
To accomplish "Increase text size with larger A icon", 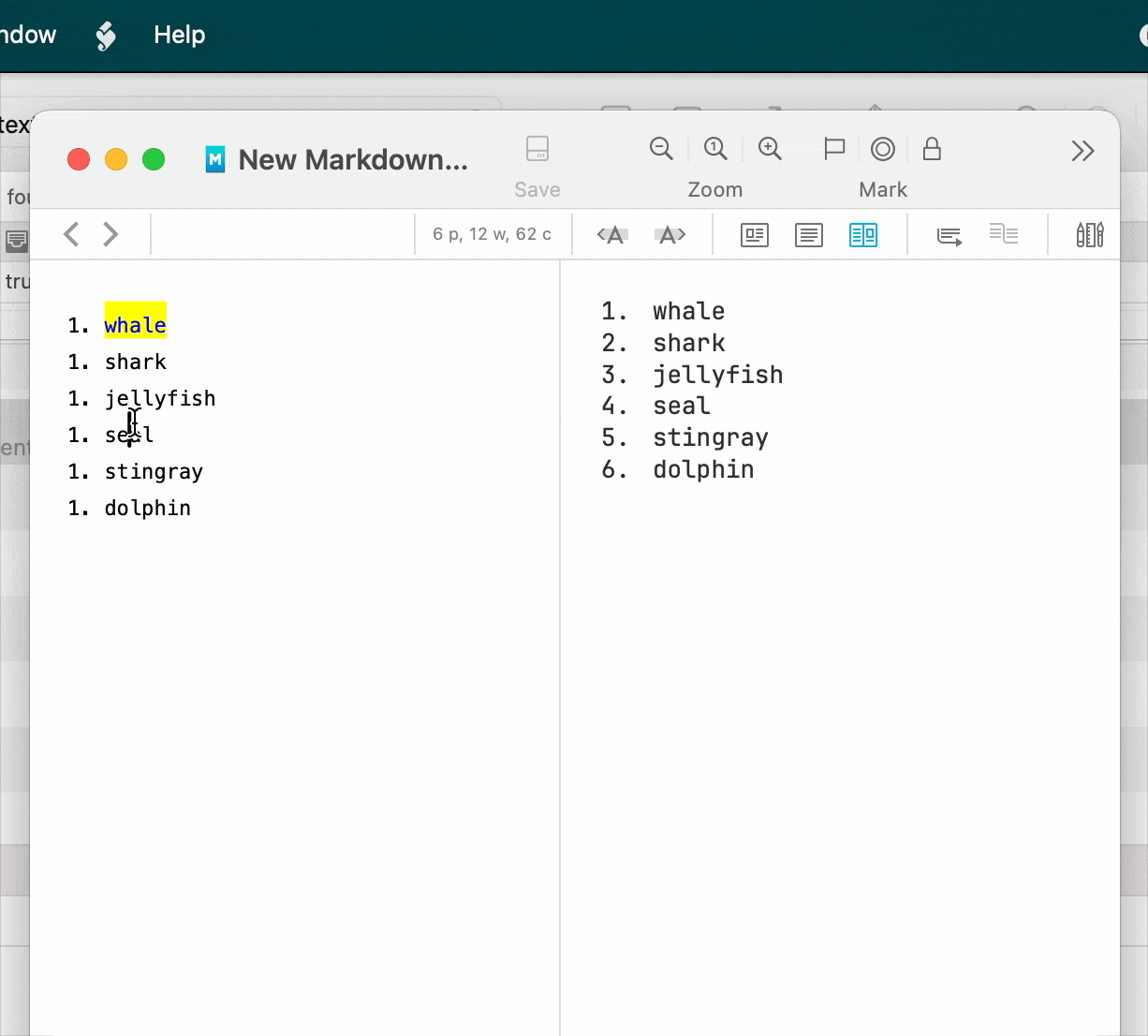I will pyautogui.click(x=670, y=235).
